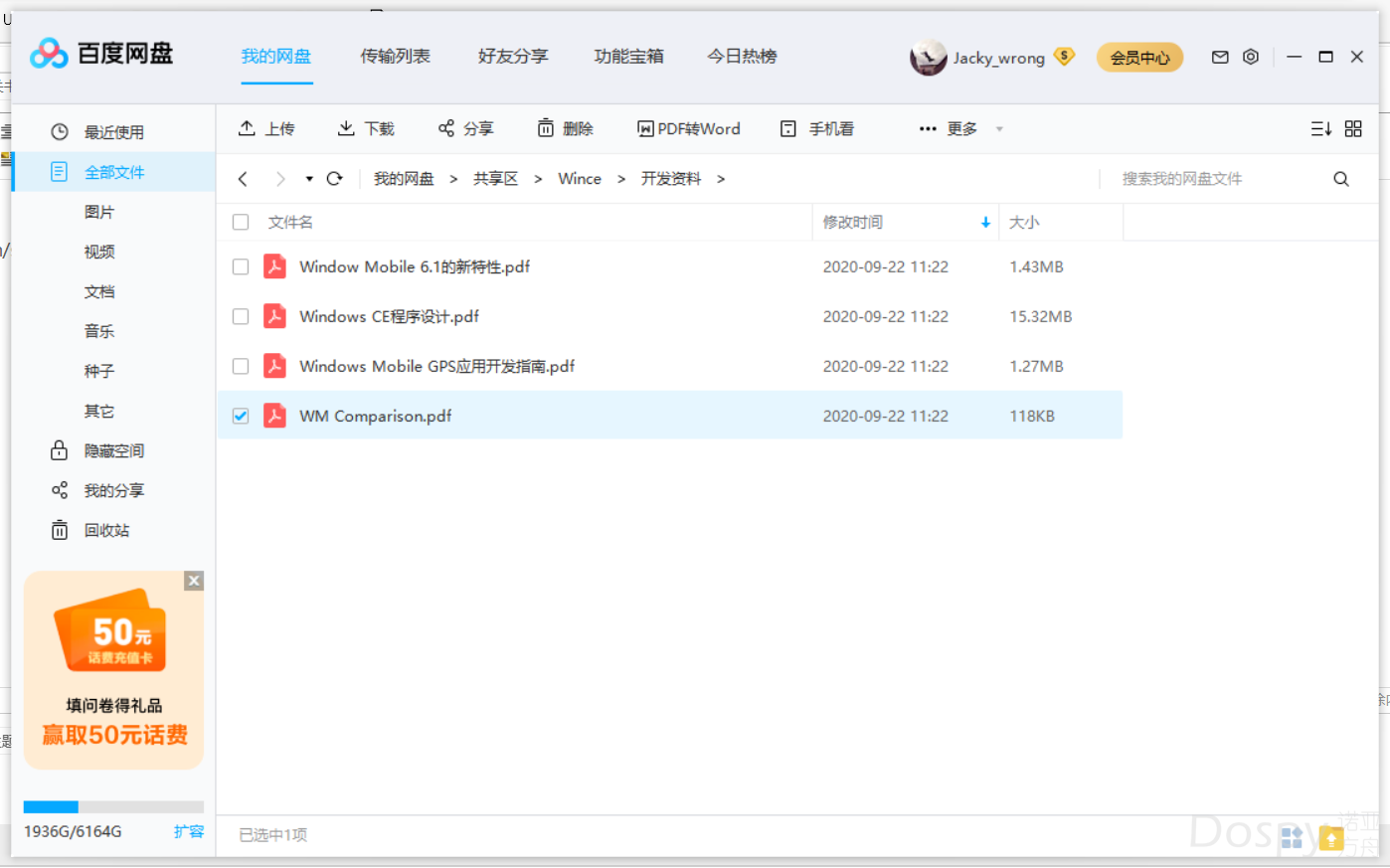Click the storage usage progress bar

tap(113, 807)
